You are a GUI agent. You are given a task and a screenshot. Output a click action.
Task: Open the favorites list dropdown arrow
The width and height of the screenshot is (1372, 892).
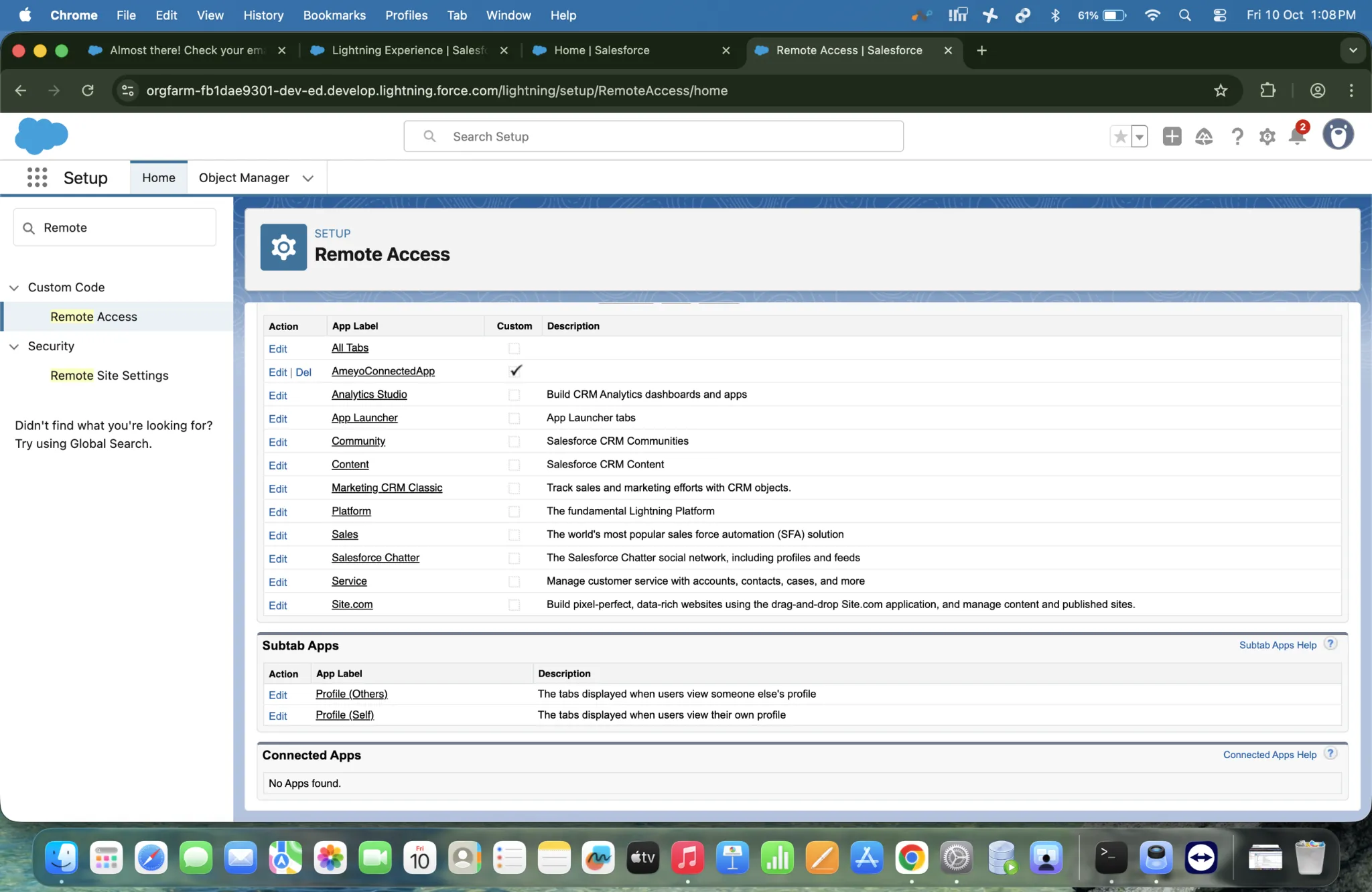pos(1140,137)
